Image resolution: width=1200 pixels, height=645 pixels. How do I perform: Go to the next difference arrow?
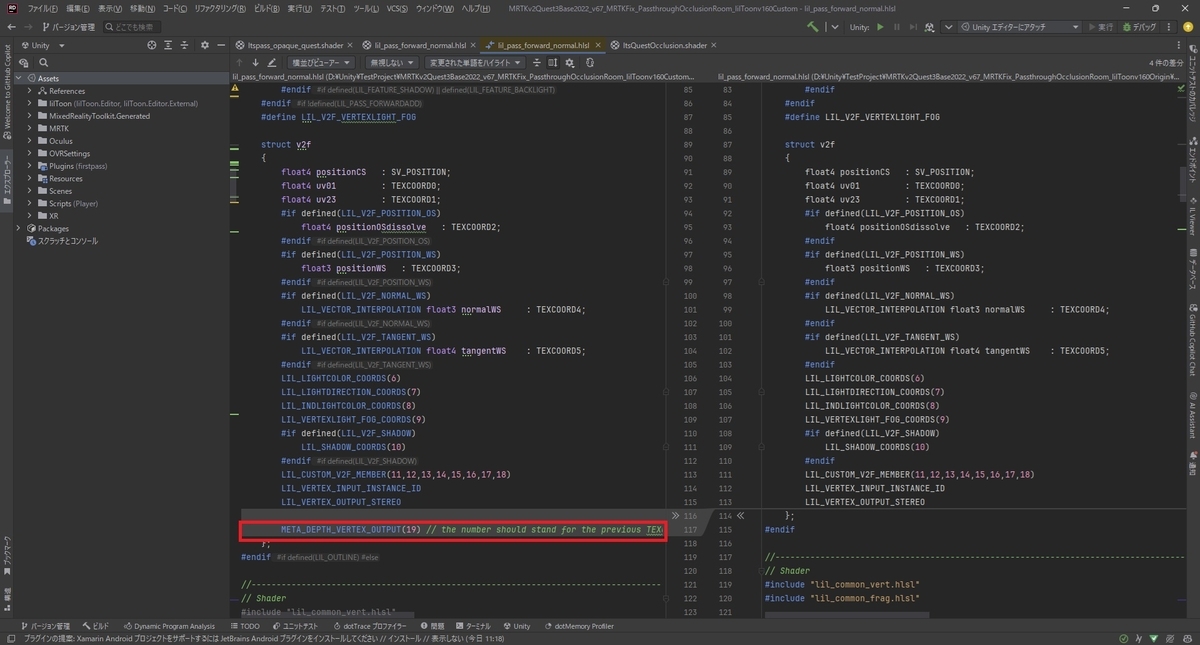click(255, 62)
